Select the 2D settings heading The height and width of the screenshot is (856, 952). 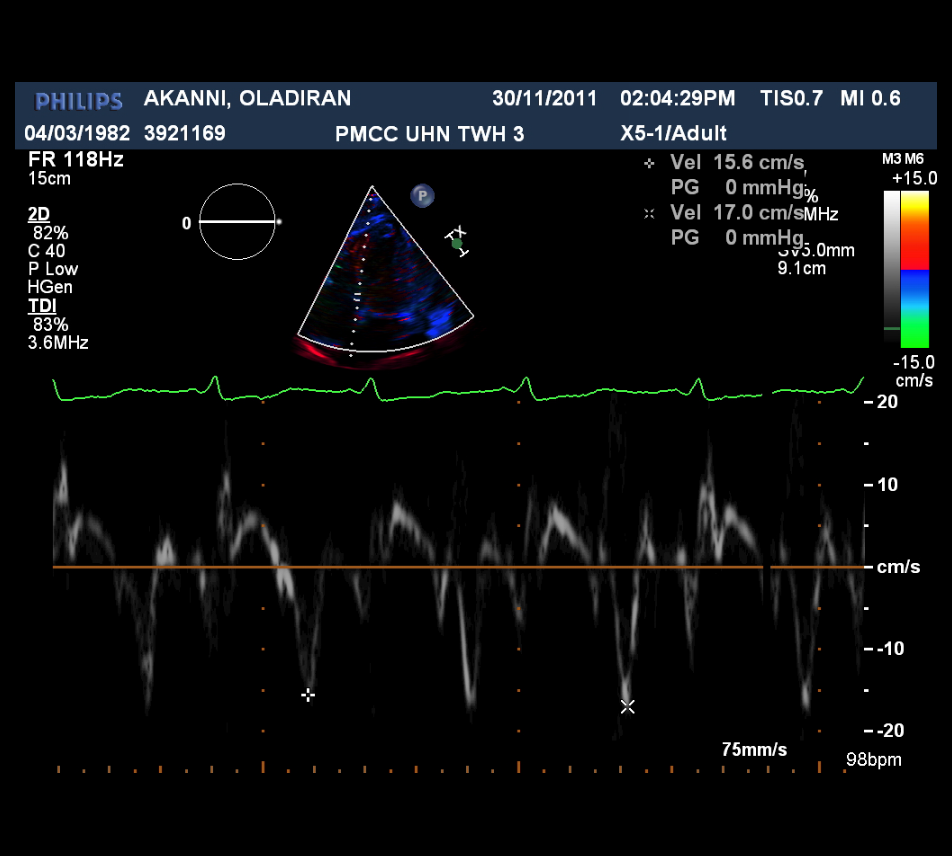38,215
